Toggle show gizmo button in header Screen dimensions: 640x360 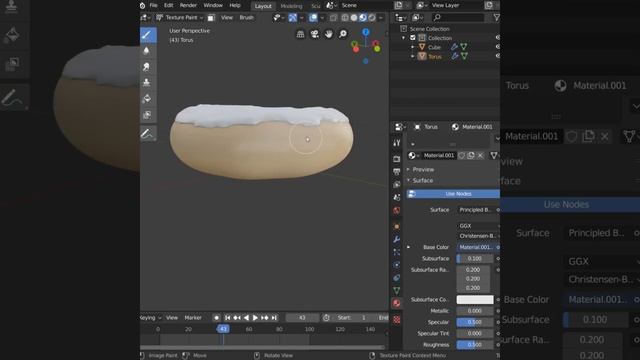(293, 18)
